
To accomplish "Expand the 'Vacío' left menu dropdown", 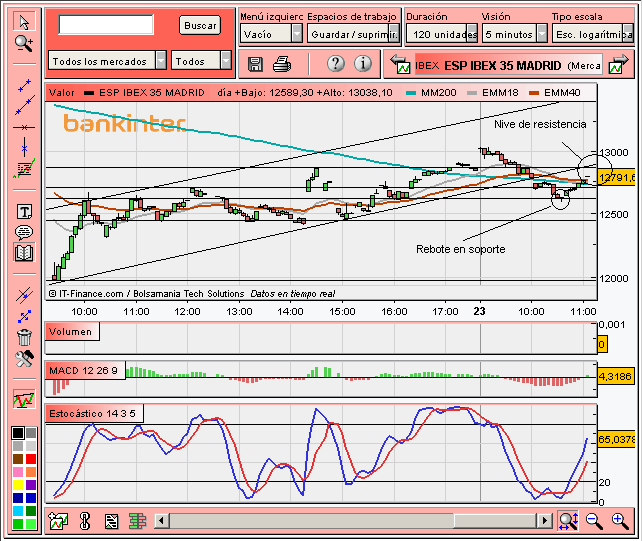I will (x=271, y=34).
